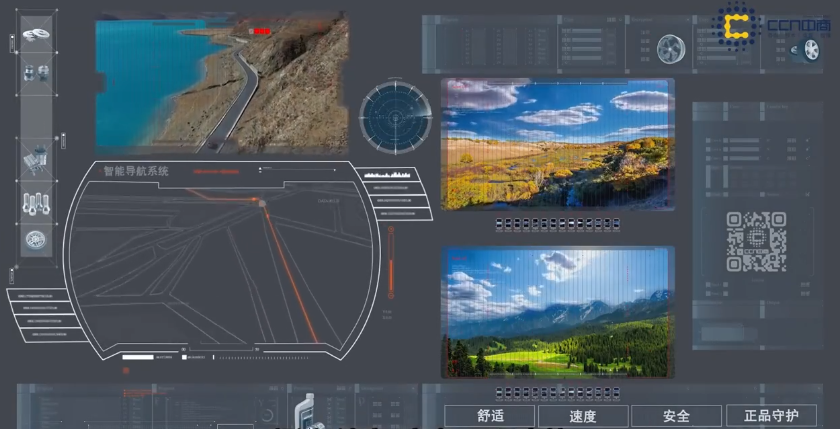Click the orange route waypoint on map
Screen dimensions: 840x429
coord(262,203)
